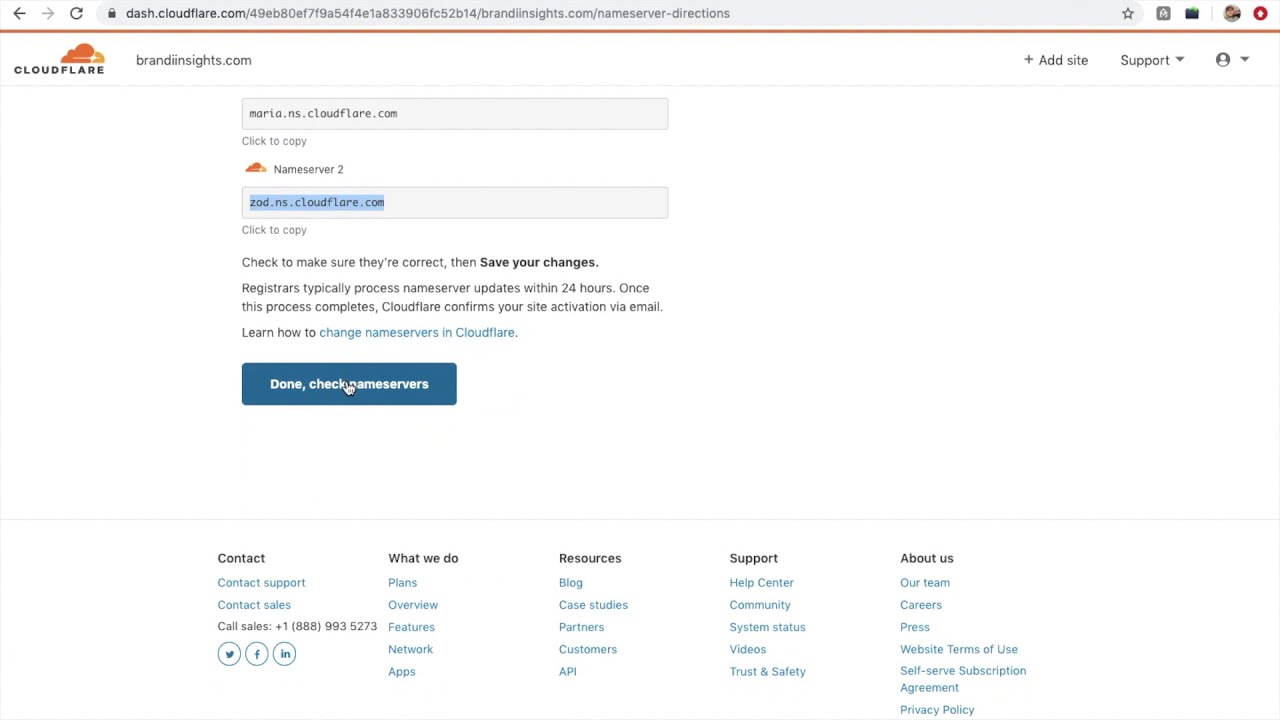Open API footer link
This screenshot has height=720, width=1280.
(x=567, y=671)
